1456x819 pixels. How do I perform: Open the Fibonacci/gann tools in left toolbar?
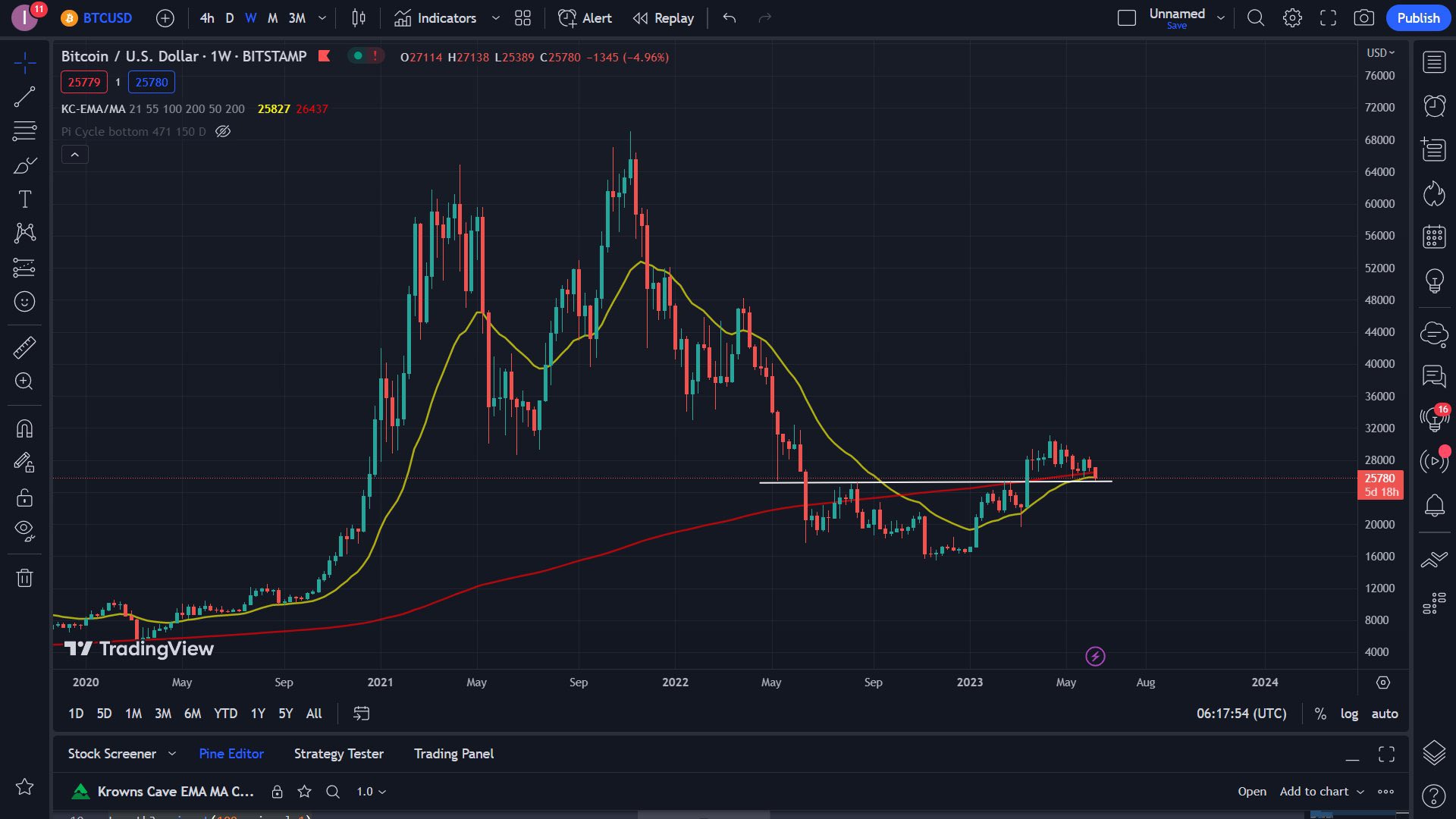(25, 130)
